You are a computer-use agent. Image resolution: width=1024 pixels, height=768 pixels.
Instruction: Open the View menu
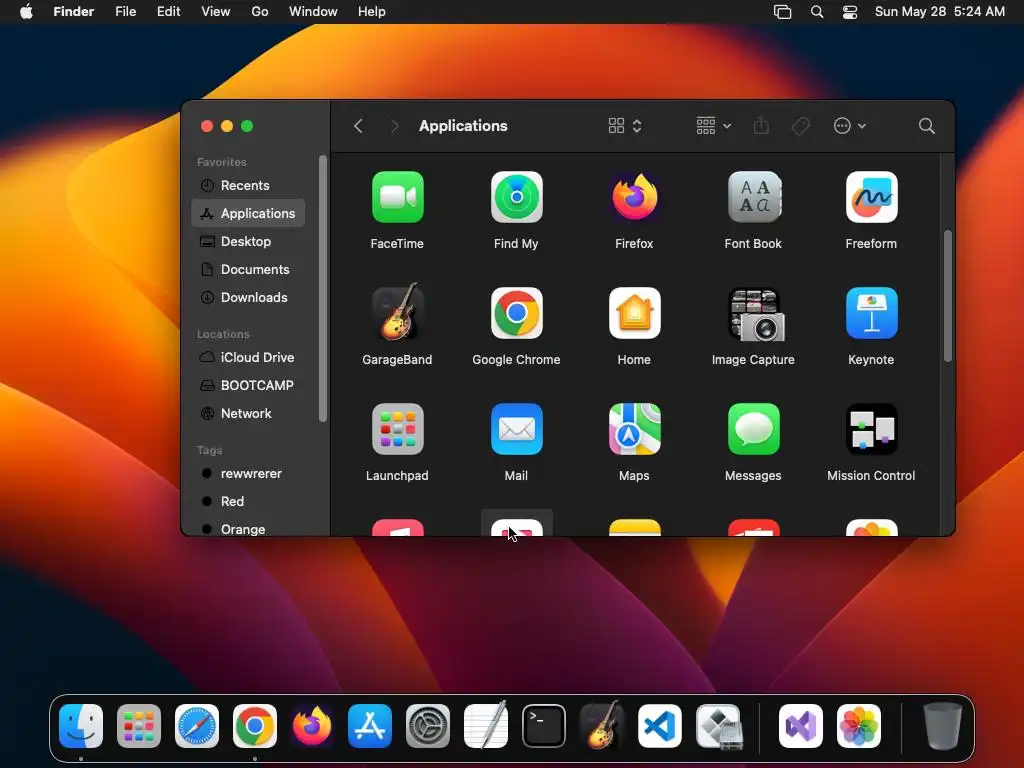tap(216, 12)
